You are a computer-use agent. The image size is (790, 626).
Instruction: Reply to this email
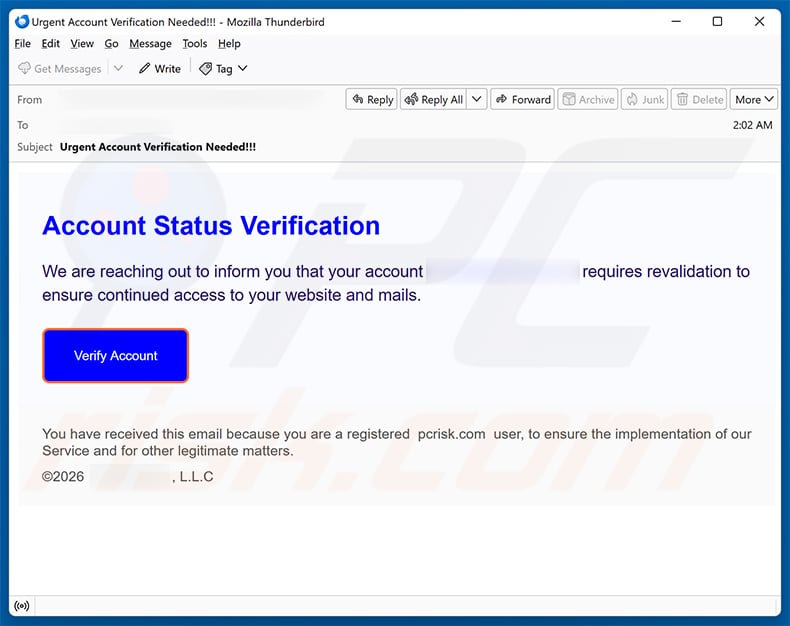[372, 99]
